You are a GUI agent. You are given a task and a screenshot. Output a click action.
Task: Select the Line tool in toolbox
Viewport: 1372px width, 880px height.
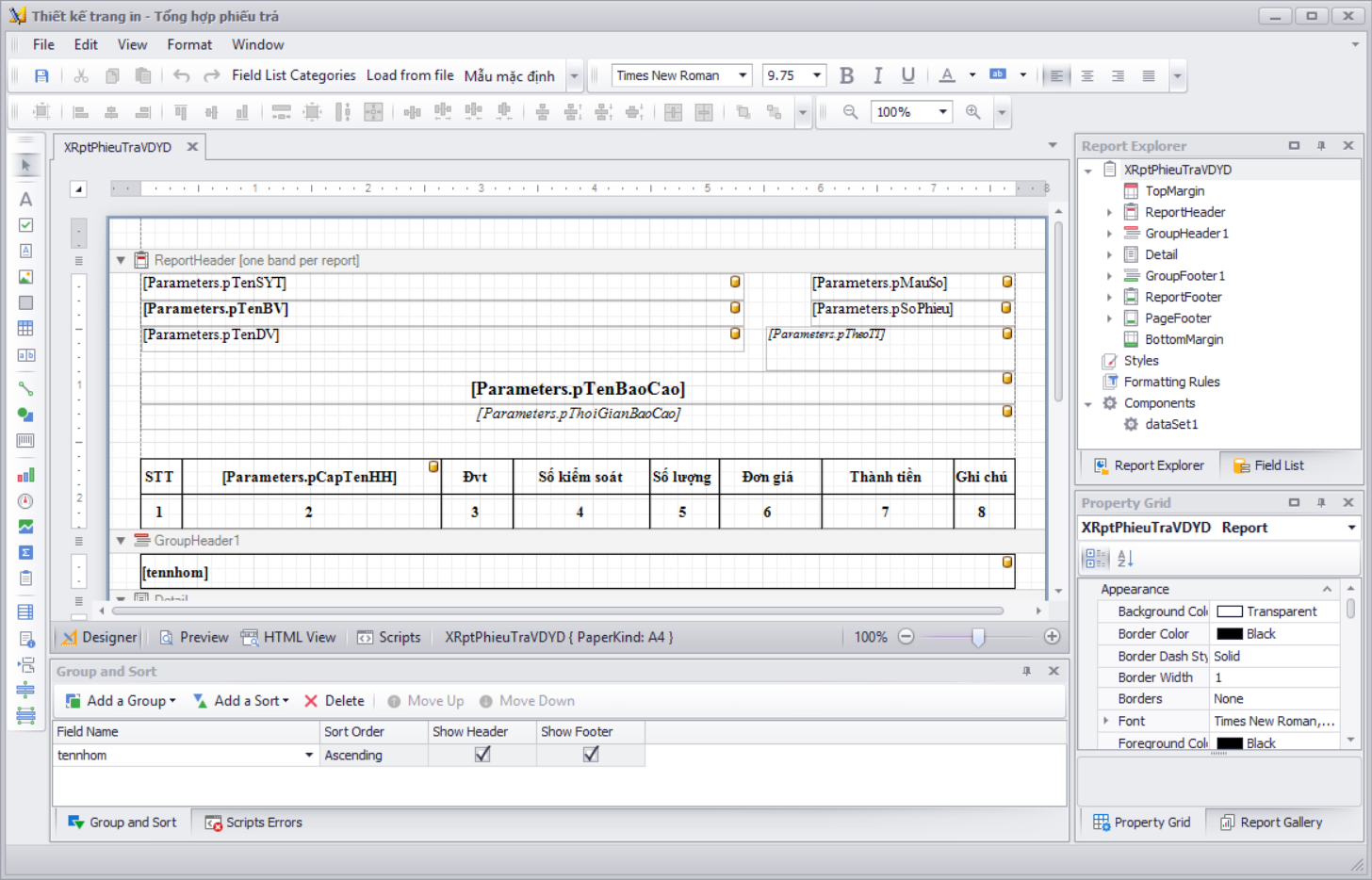[25, 388]
